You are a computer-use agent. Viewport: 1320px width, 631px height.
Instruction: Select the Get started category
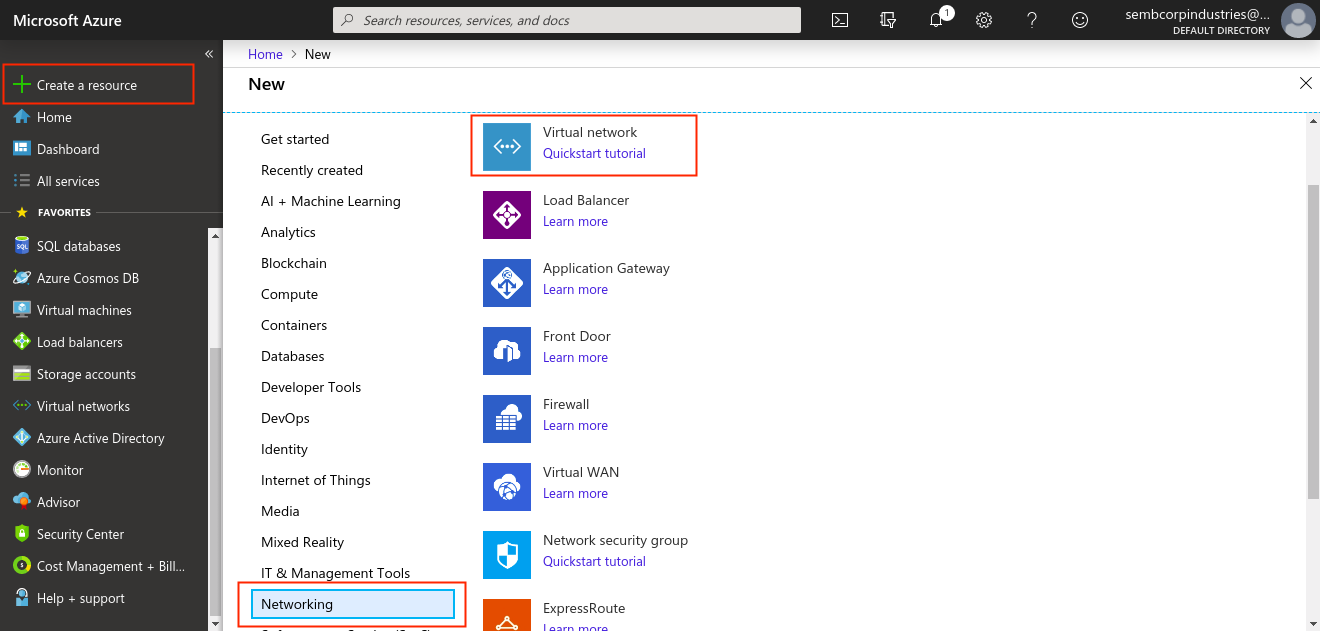pos(295,139)
